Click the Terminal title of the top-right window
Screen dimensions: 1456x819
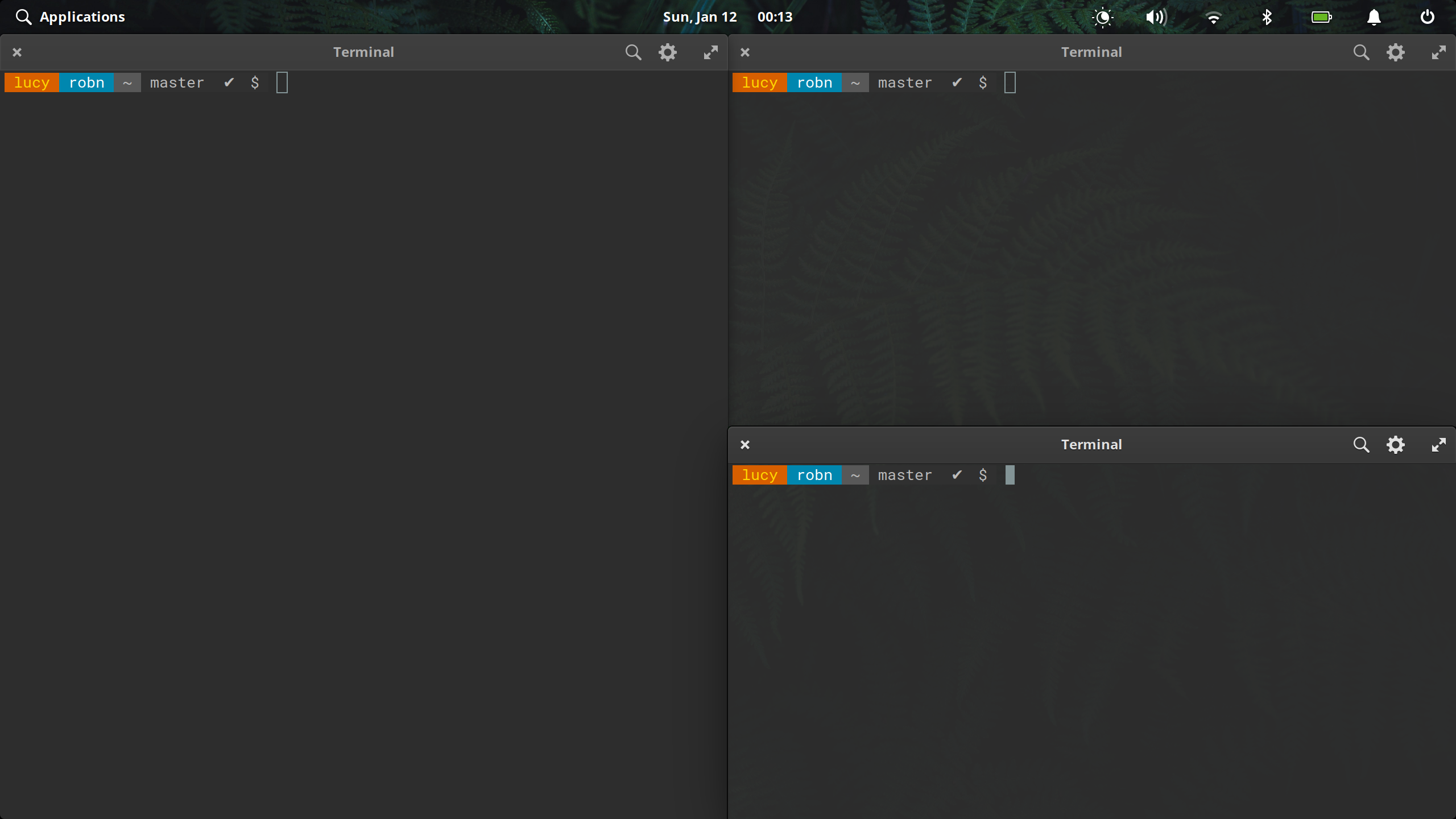pos(1091,52)
